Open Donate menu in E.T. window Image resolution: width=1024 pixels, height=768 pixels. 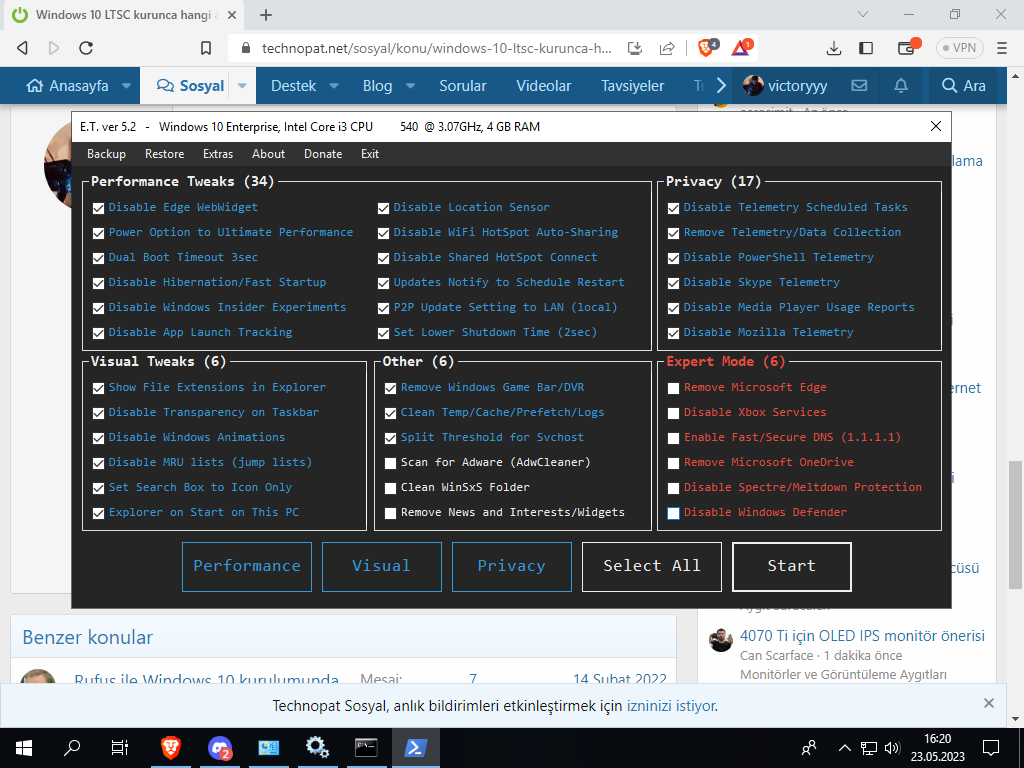(323, 154)
